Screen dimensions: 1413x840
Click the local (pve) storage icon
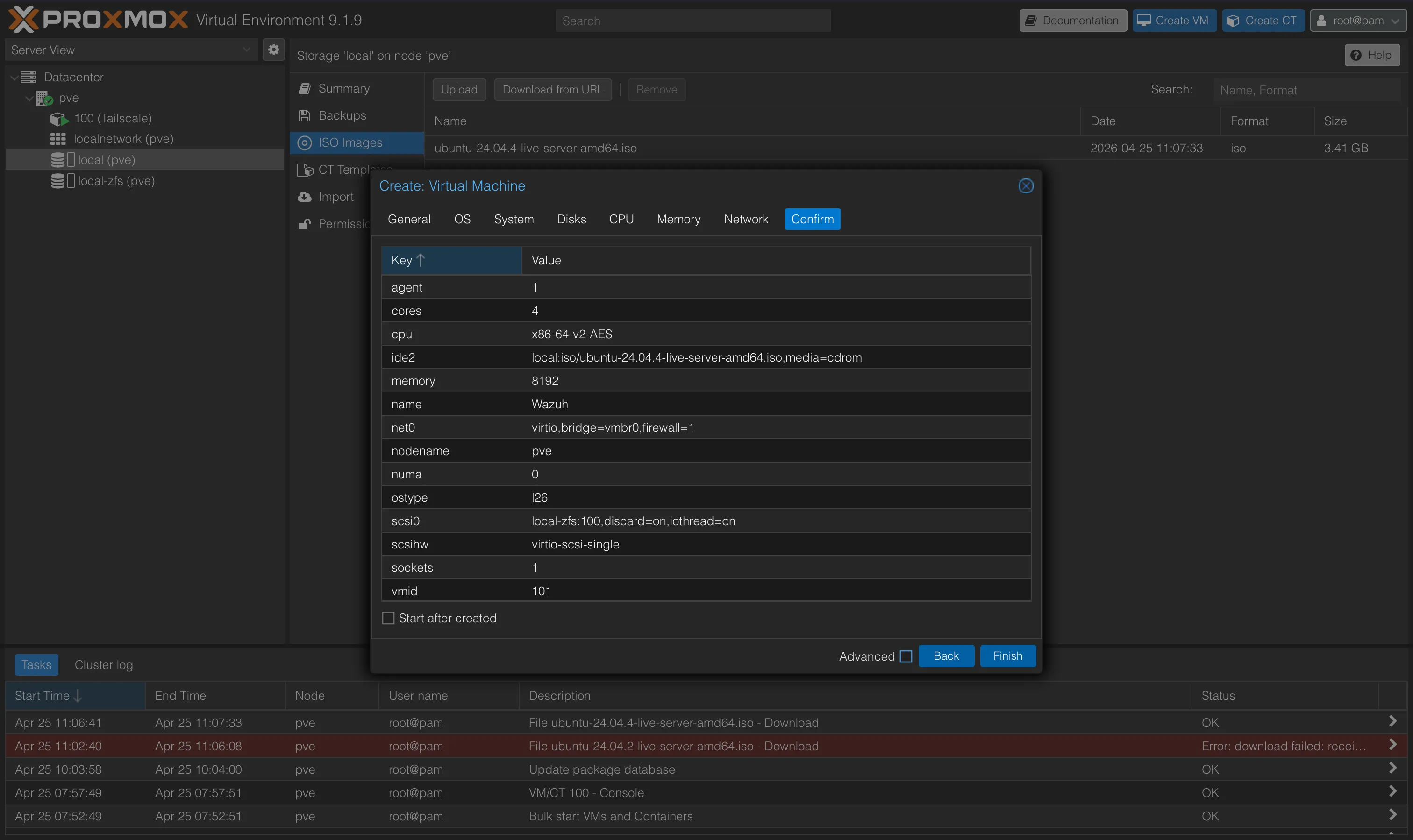pyautogui.click(x=62, y=160)
